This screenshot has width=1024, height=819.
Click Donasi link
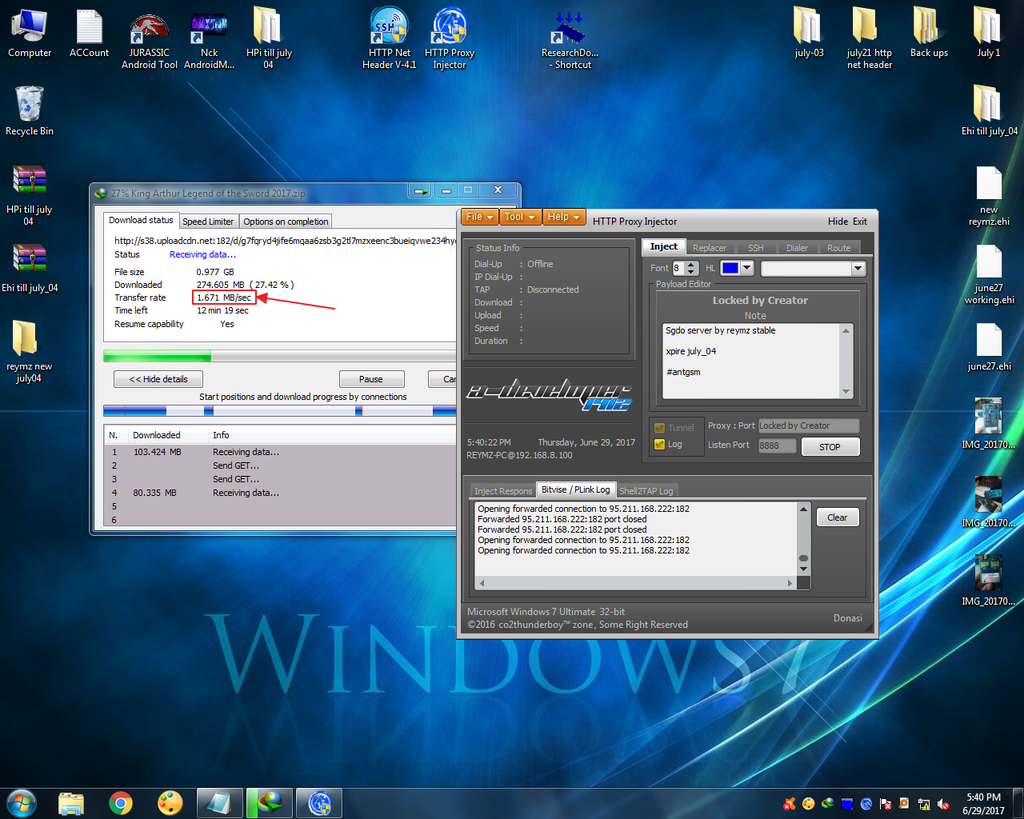coord(847,618)
